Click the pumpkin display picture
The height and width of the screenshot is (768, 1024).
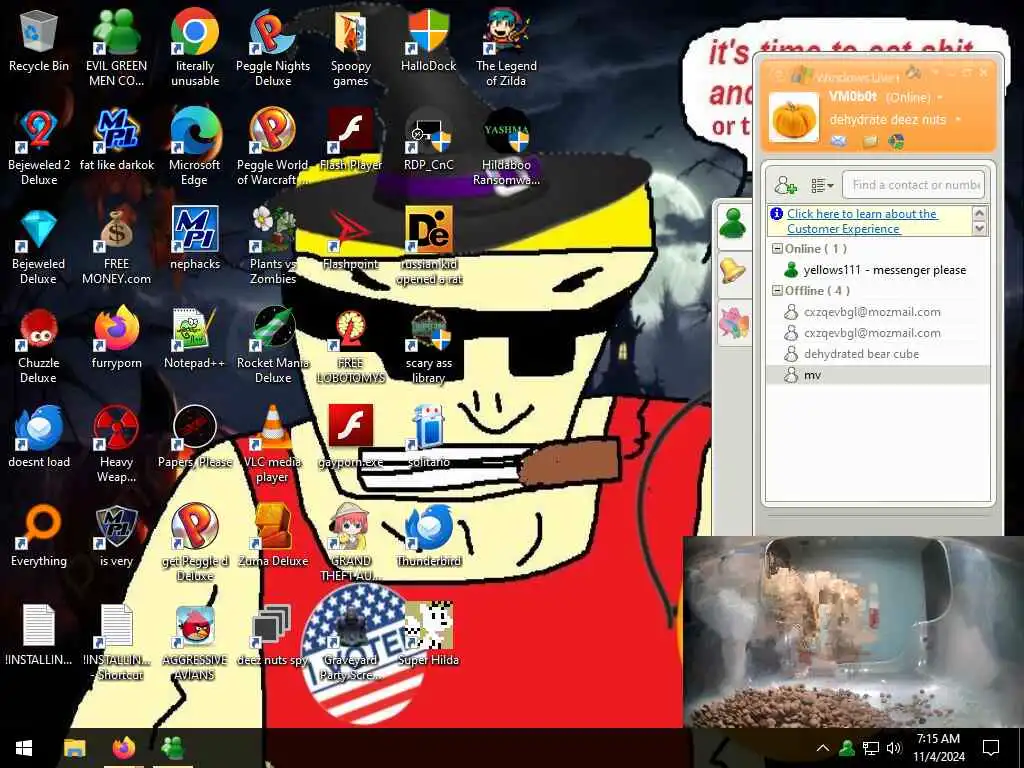[793, 118]
